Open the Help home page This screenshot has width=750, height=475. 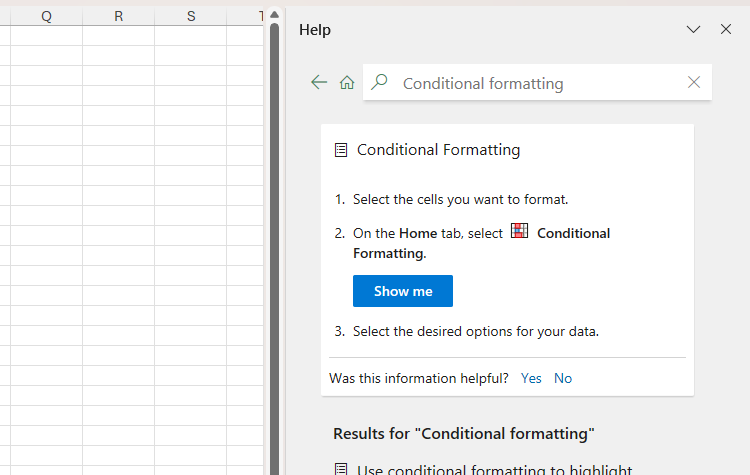pyautogui.click(x=347, y=83)
